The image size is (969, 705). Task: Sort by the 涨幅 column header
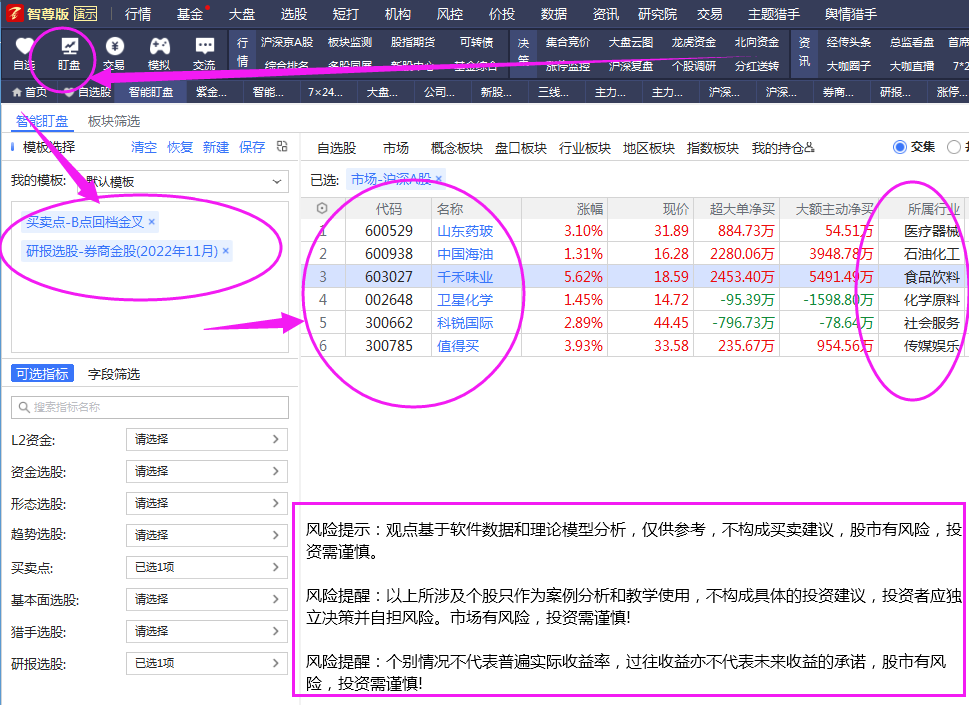click(x=590, y=209)
